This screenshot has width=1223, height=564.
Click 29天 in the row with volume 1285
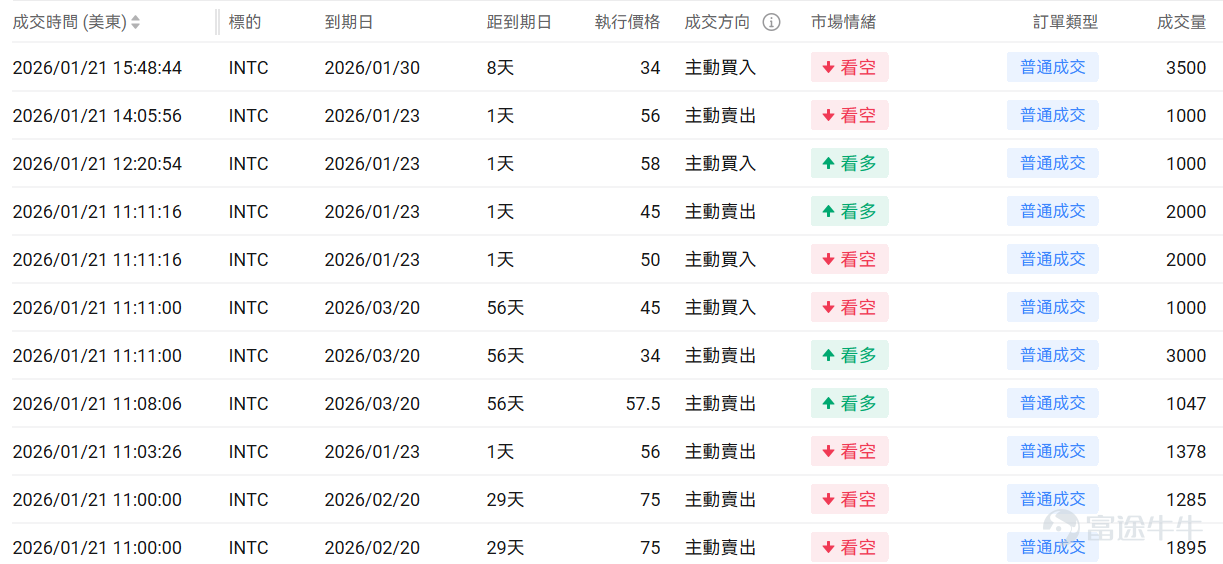coord(505,500)
